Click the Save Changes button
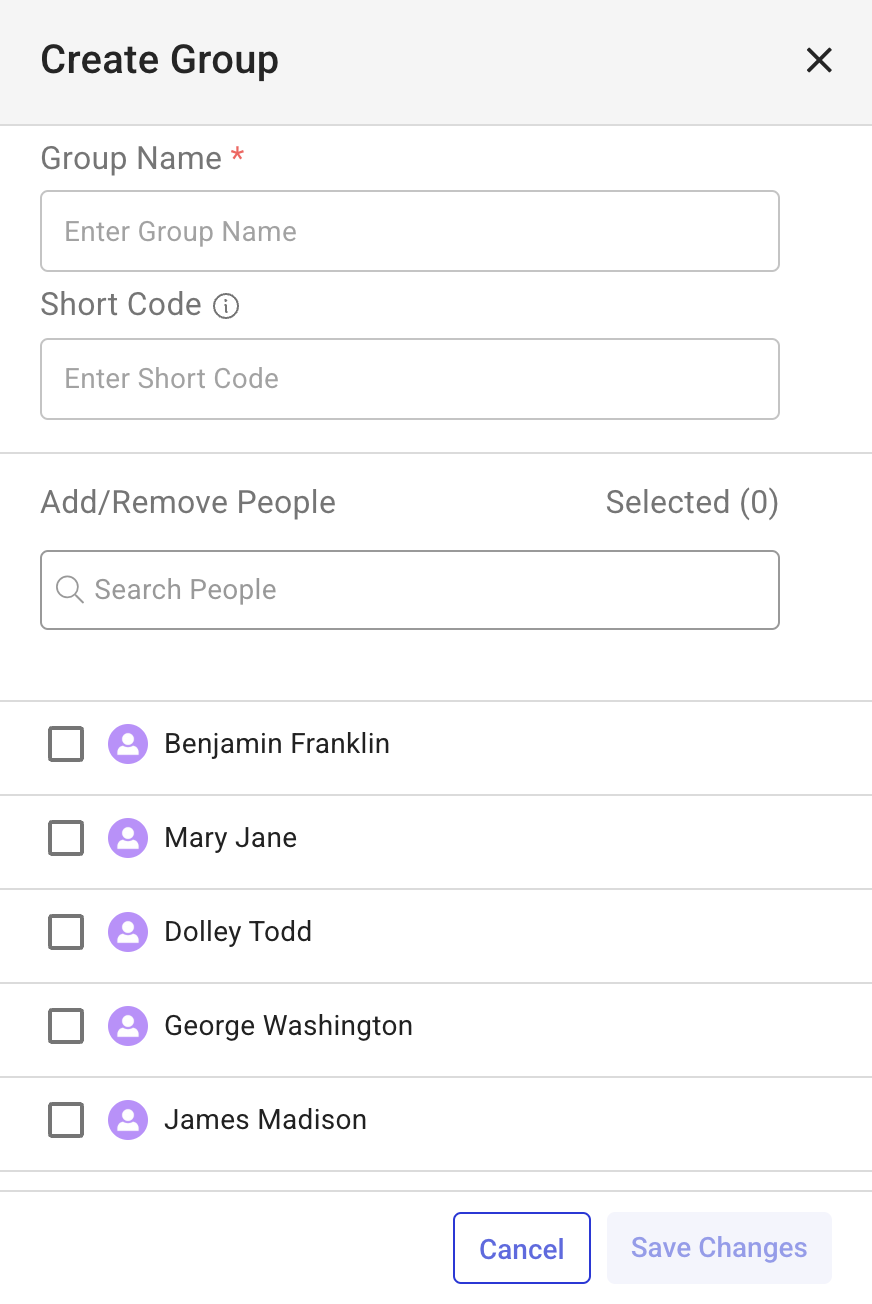 click(x=719, y=1248)
